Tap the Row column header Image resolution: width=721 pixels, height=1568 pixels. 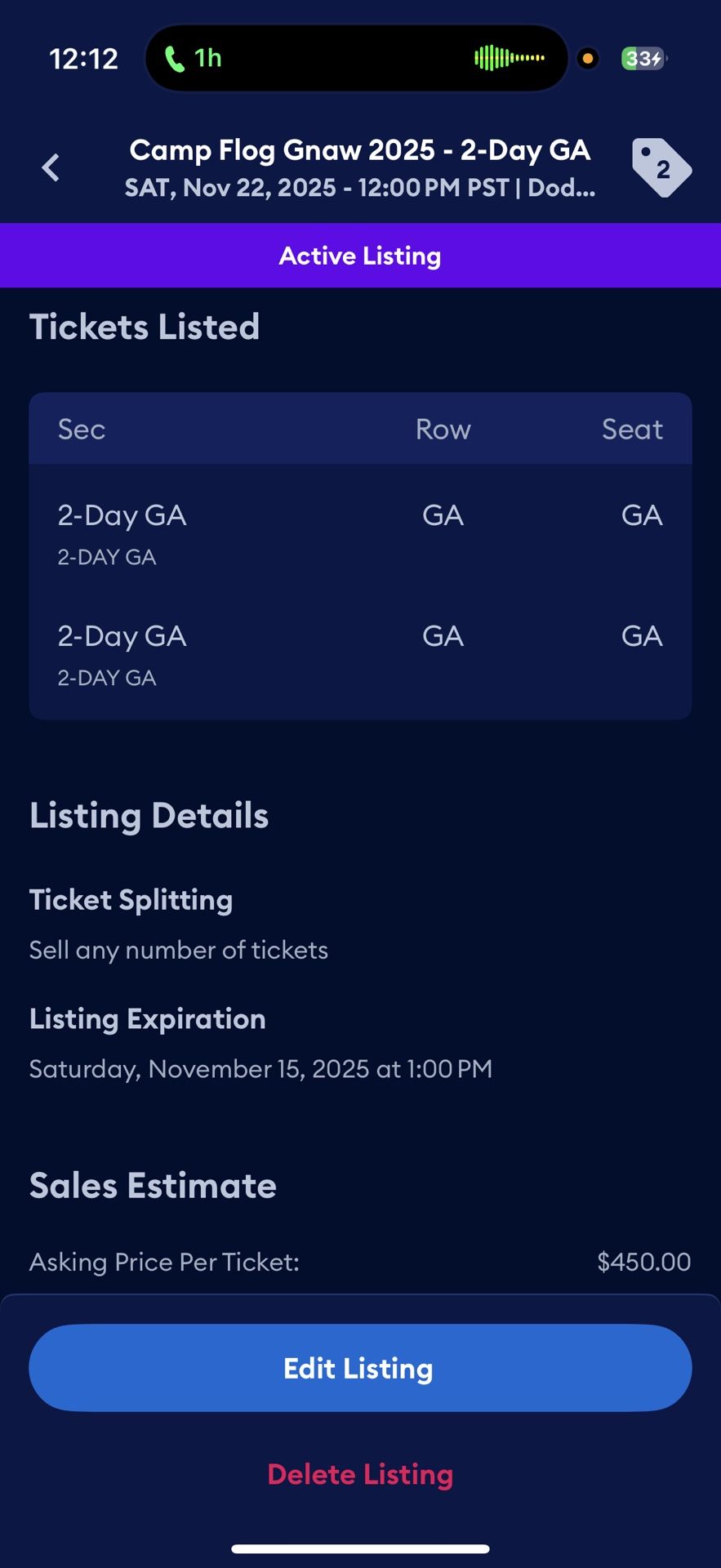443,430
